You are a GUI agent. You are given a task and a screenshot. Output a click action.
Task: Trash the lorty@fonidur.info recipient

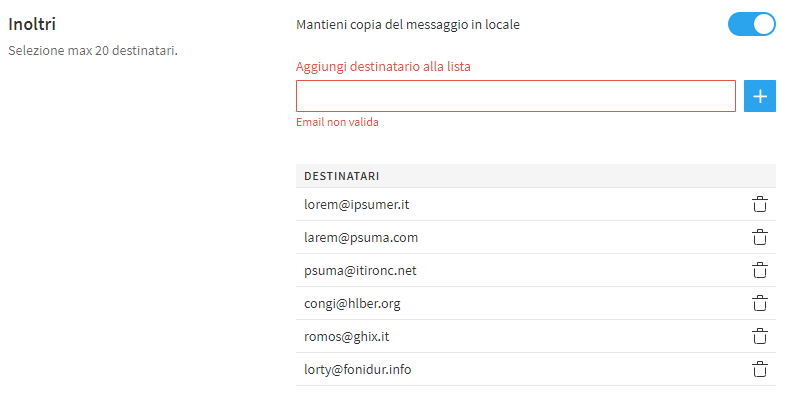(x=760, y=369)
